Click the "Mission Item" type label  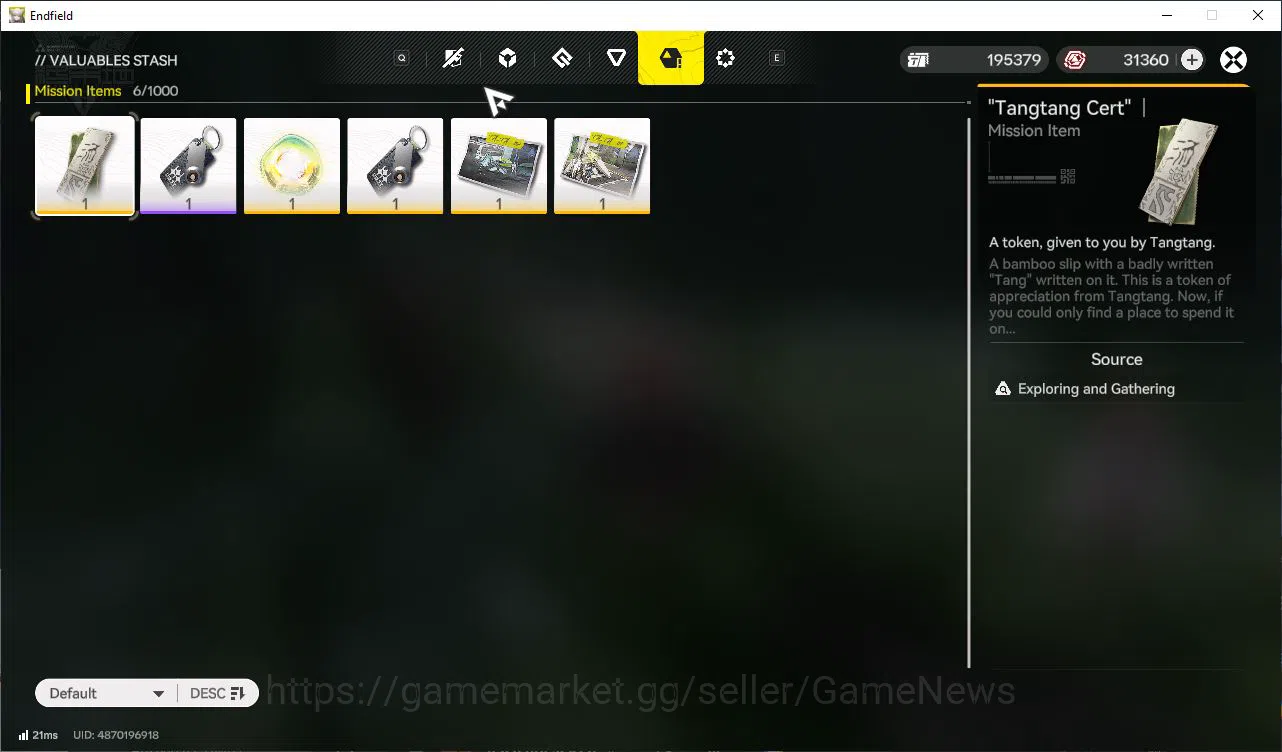(1034, 131)
